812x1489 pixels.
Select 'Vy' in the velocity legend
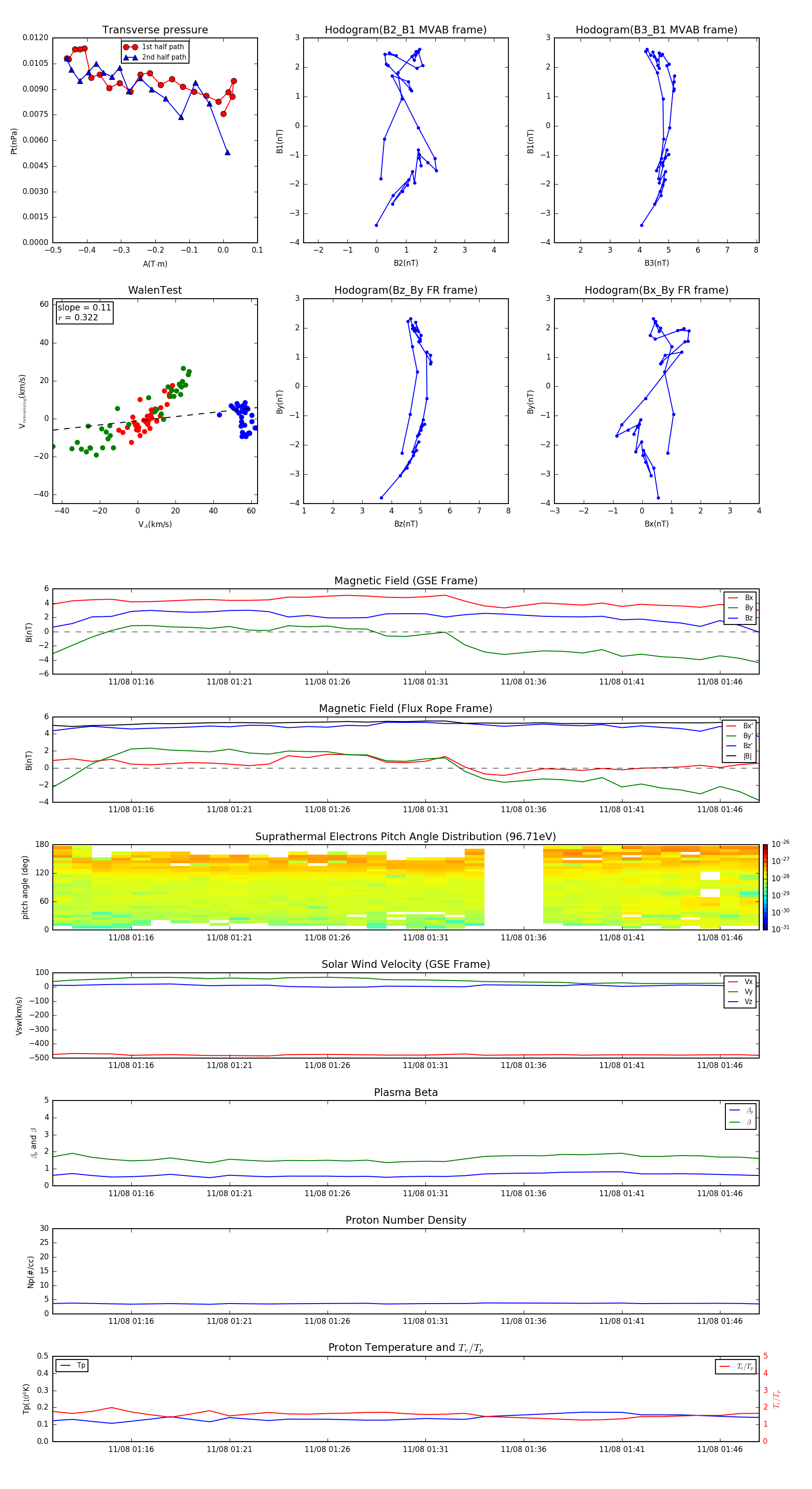pyautogui.click(x=740, y=991)
